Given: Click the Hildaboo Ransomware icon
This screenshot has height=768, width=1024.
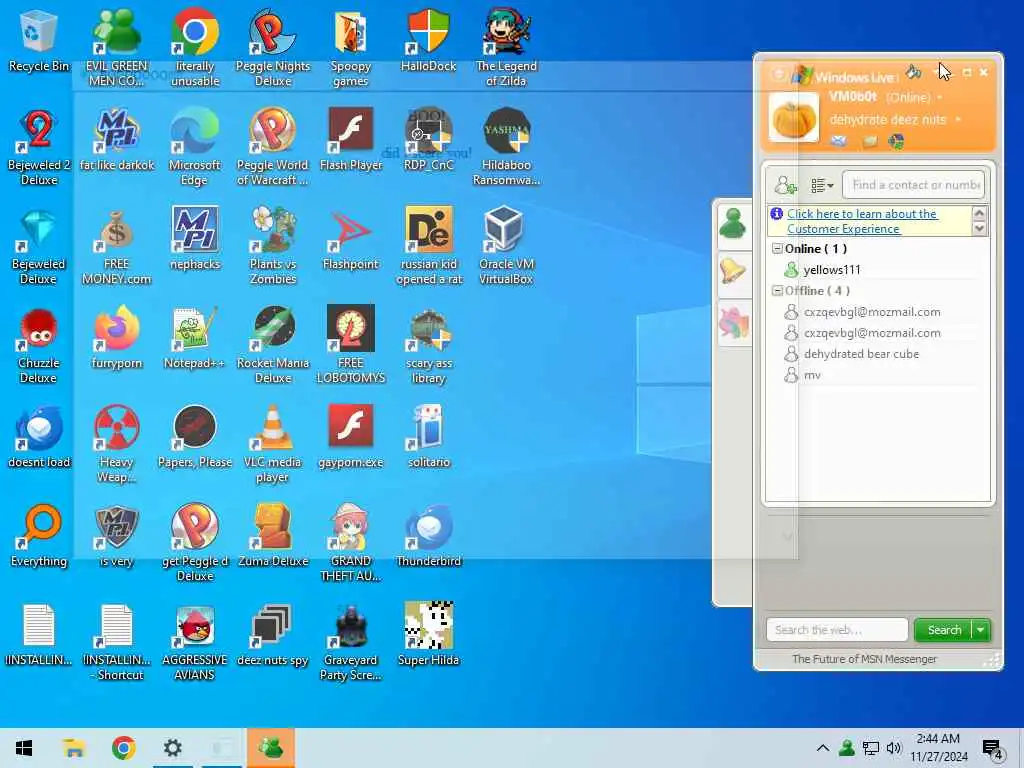Looking at the screenshot, I should [x=506, y=147].
